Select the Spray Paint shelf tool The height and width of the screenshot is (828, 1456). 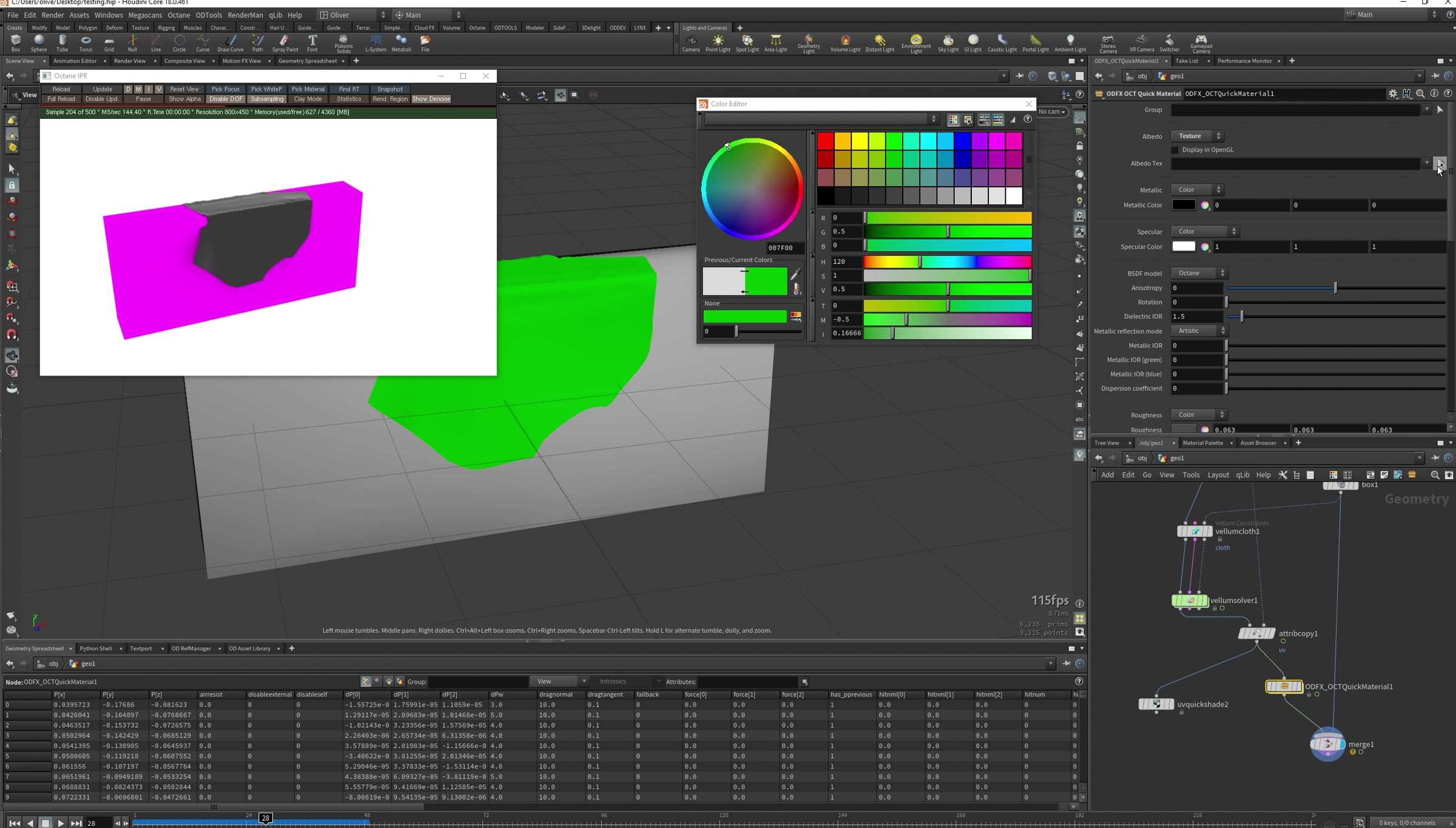[x=285, y=43]
